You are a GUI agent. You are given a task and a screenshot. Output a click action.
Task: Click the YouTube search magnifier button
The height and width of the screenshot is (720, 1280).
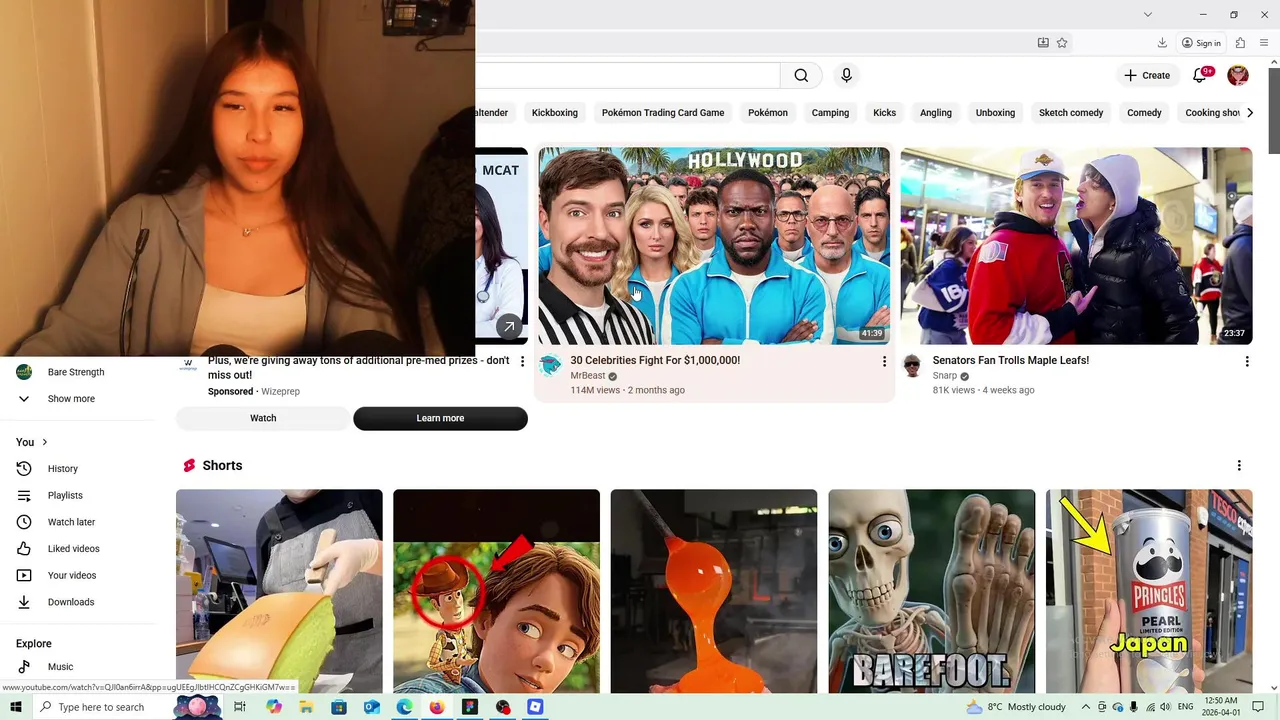click(801, 76)
